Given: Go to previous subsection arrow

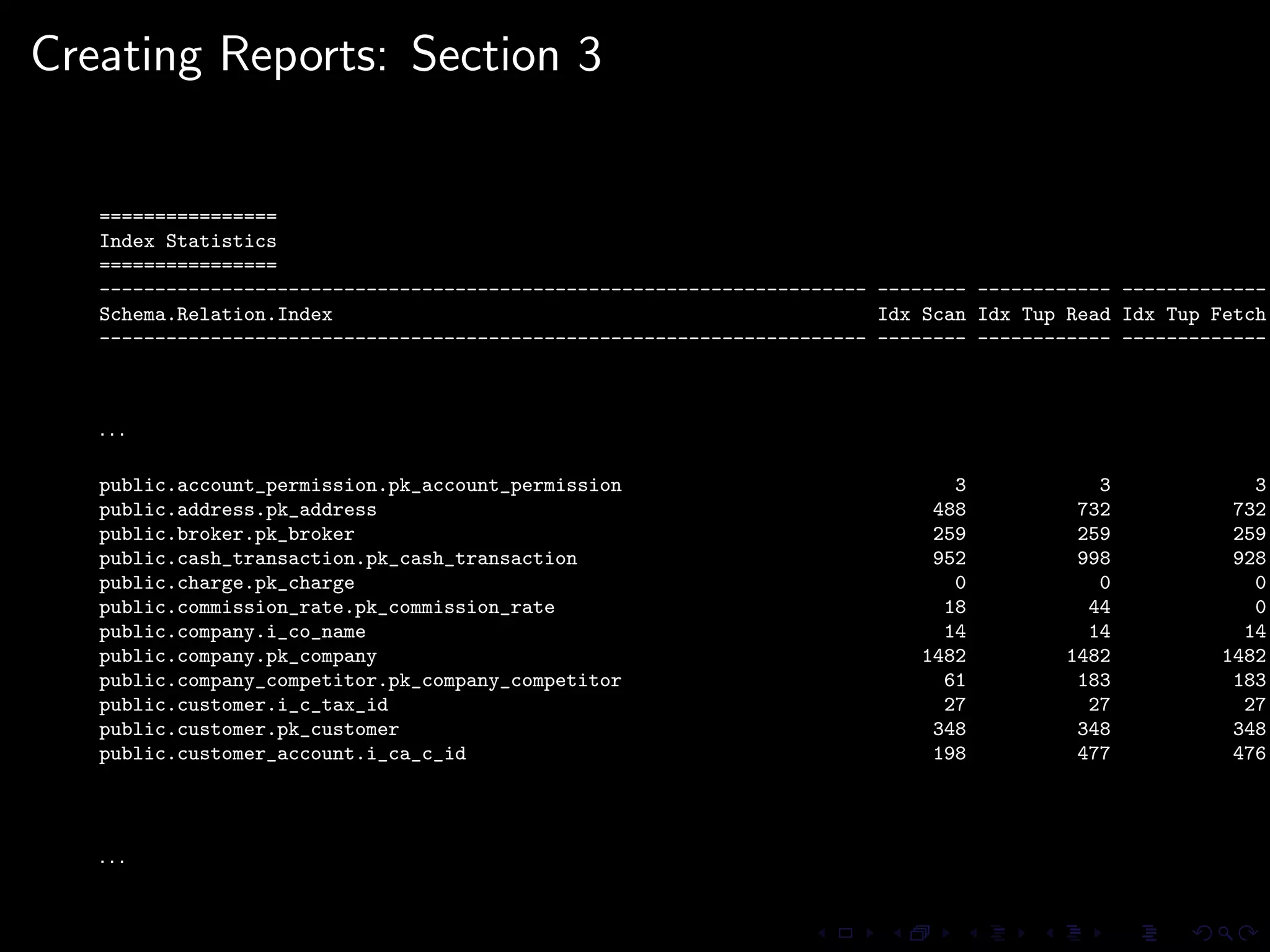Looking at the screenshot, I should tap(974, 933).
